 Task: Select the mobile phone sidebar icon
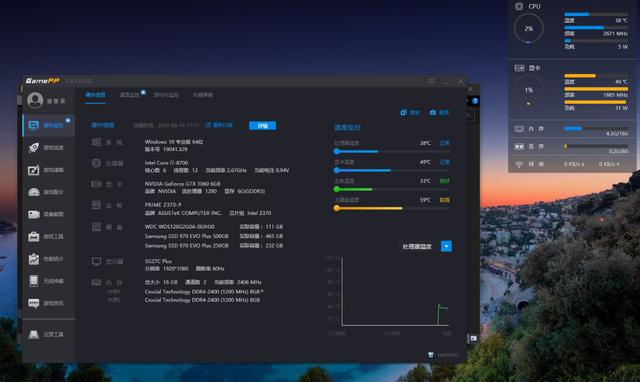33,281
